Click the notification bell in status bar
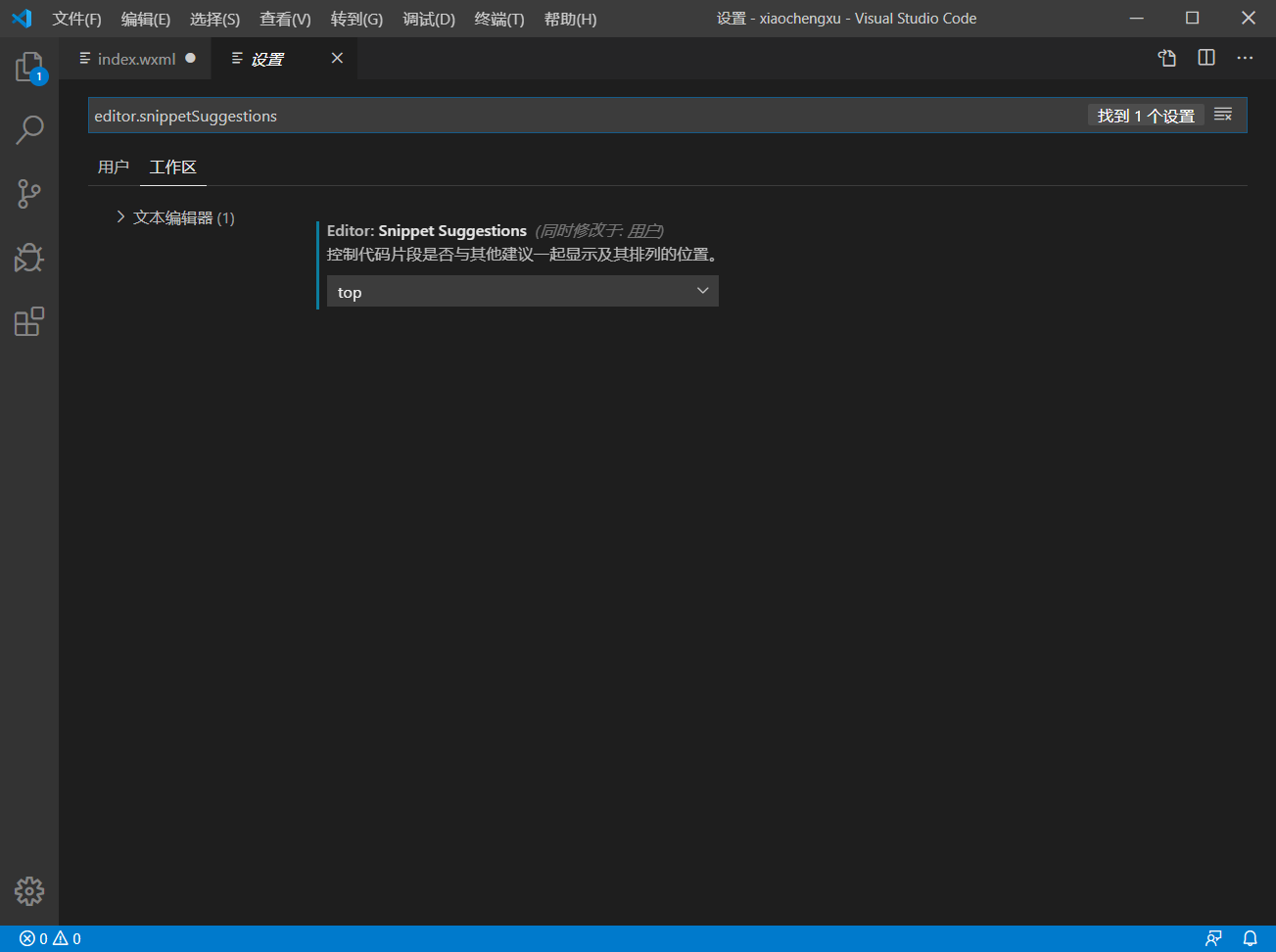This screenshot has width=1276, height=952. (1251, 937)
